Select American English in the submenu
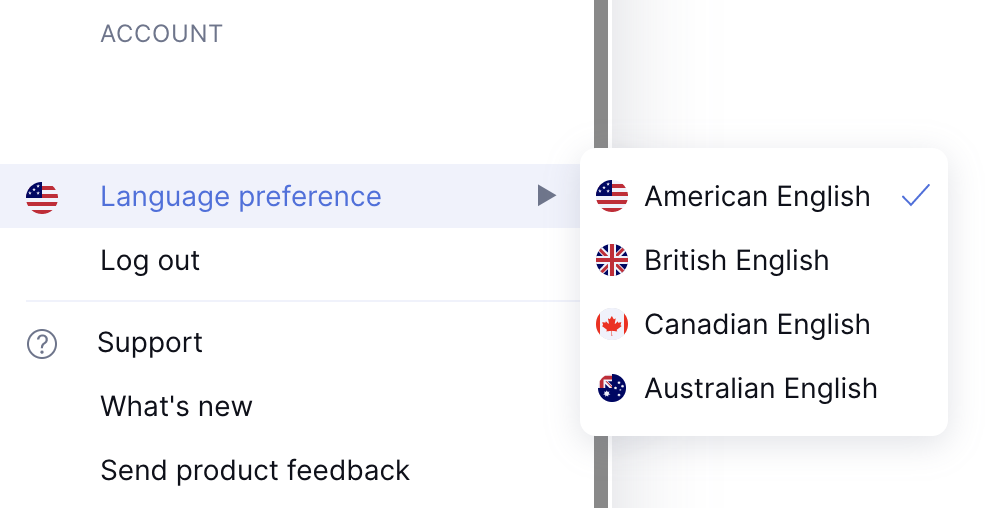This screenshot has width=992, height=508. point(757,197)
